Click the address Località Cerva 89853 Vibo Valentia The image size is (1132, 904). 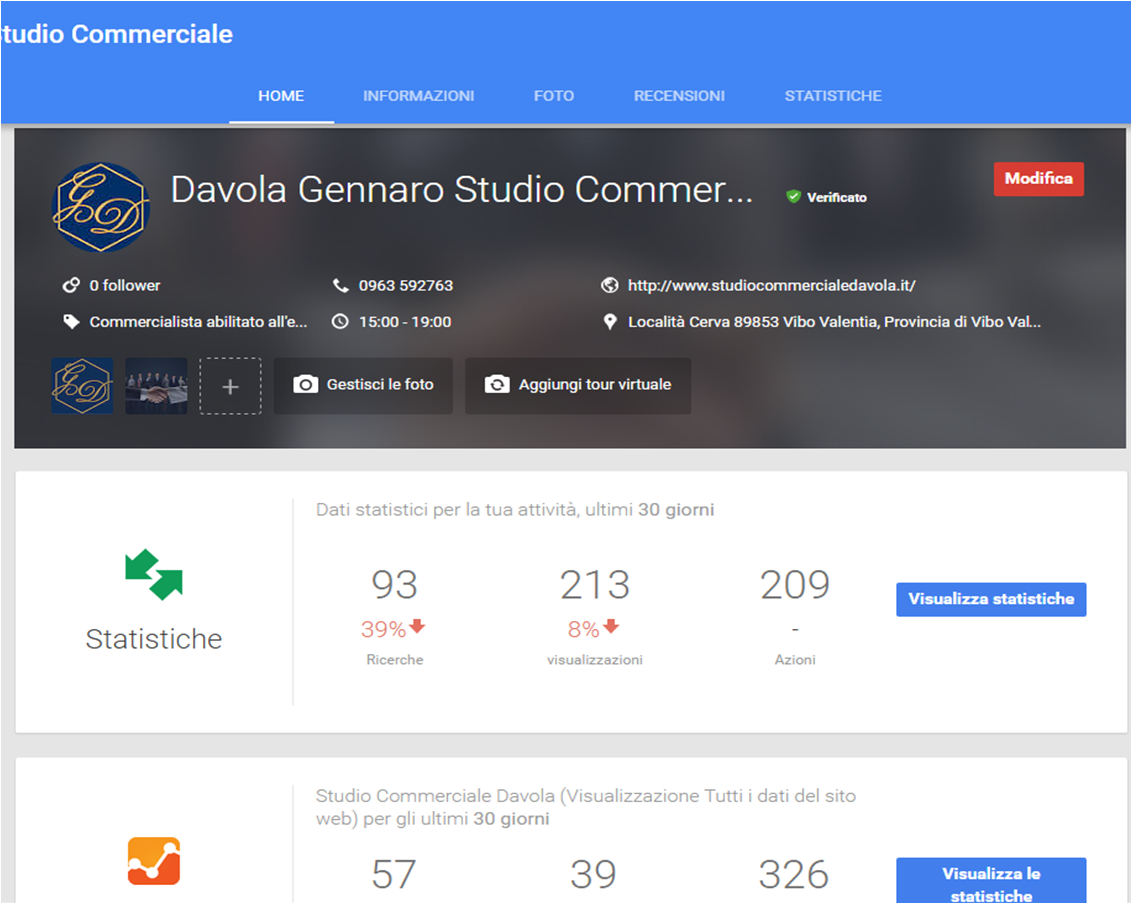[x=834, y=321]
